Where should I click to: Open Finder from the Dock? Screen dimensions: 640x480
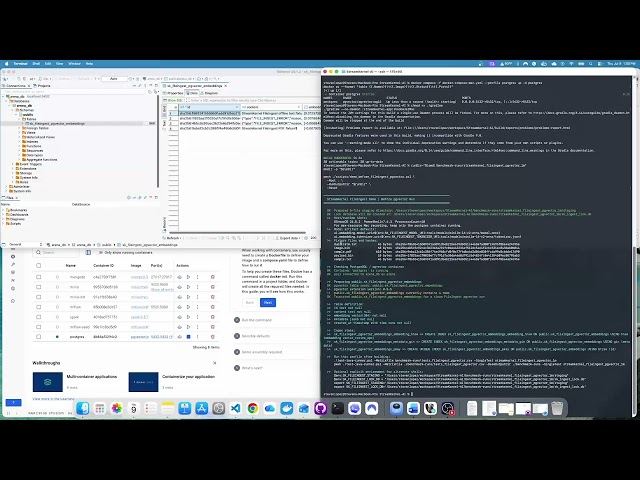tap(82, 408)
